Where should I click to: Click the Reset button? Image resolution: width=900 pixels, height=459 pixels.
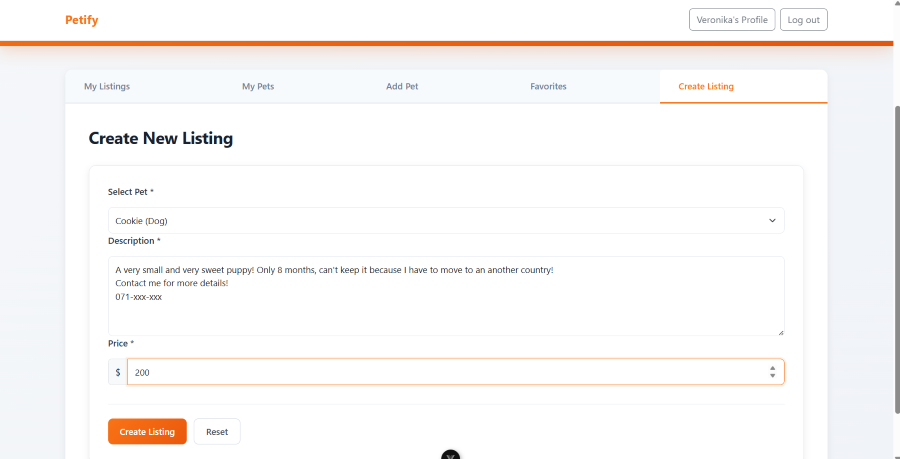pyautogui.click(x=217, y=432)
